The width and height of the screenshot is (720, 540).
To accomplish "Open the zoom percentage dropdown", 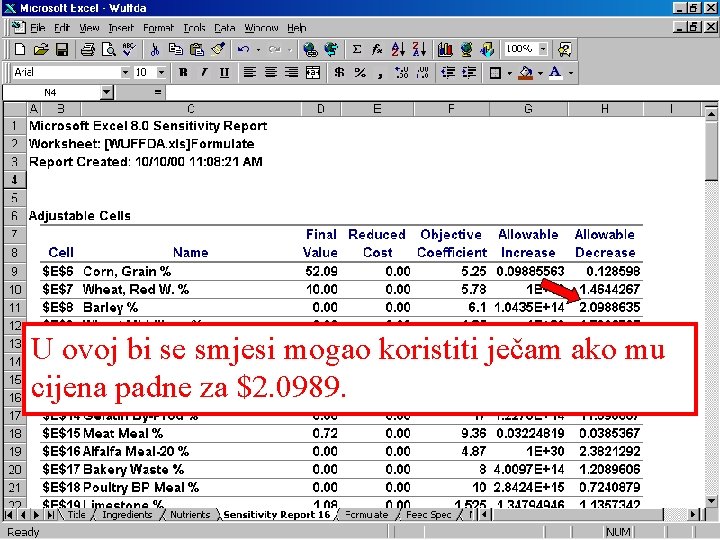I will point(543,49).
